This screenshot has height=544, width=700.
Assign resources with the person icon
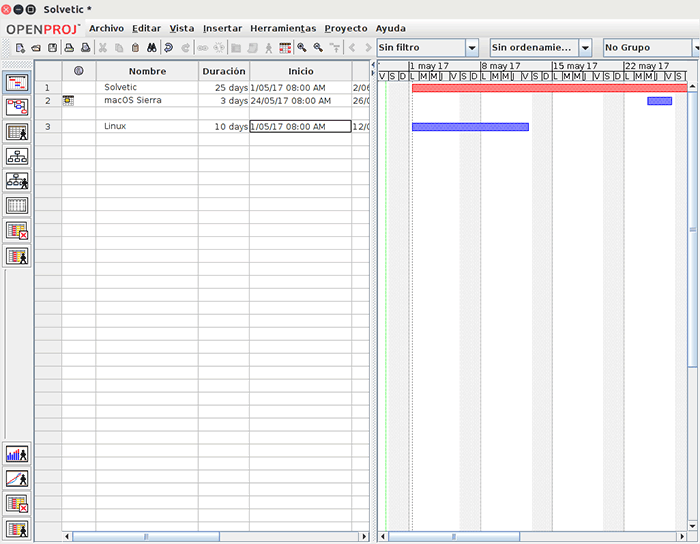point(268,48)
